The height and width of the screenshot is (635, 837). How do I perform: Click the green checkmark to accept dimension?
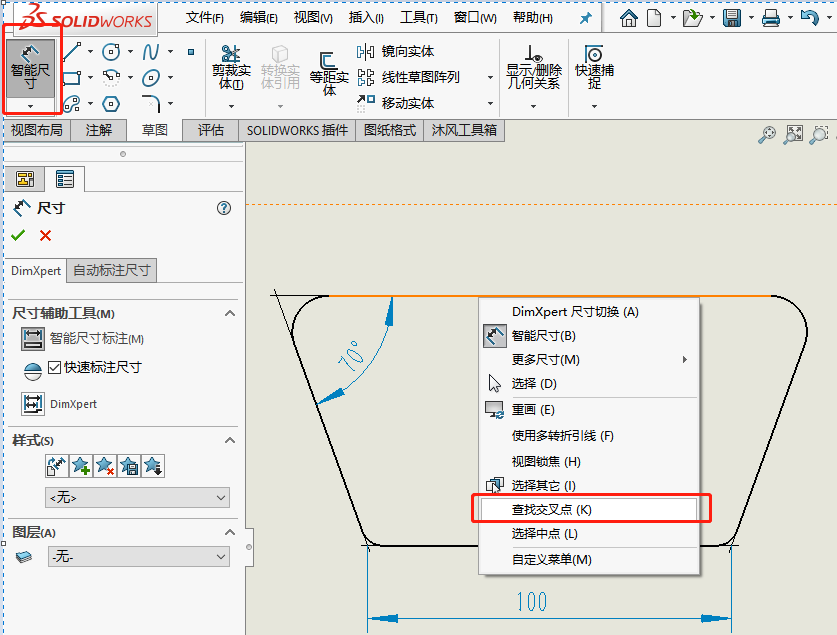coord(17,236)
